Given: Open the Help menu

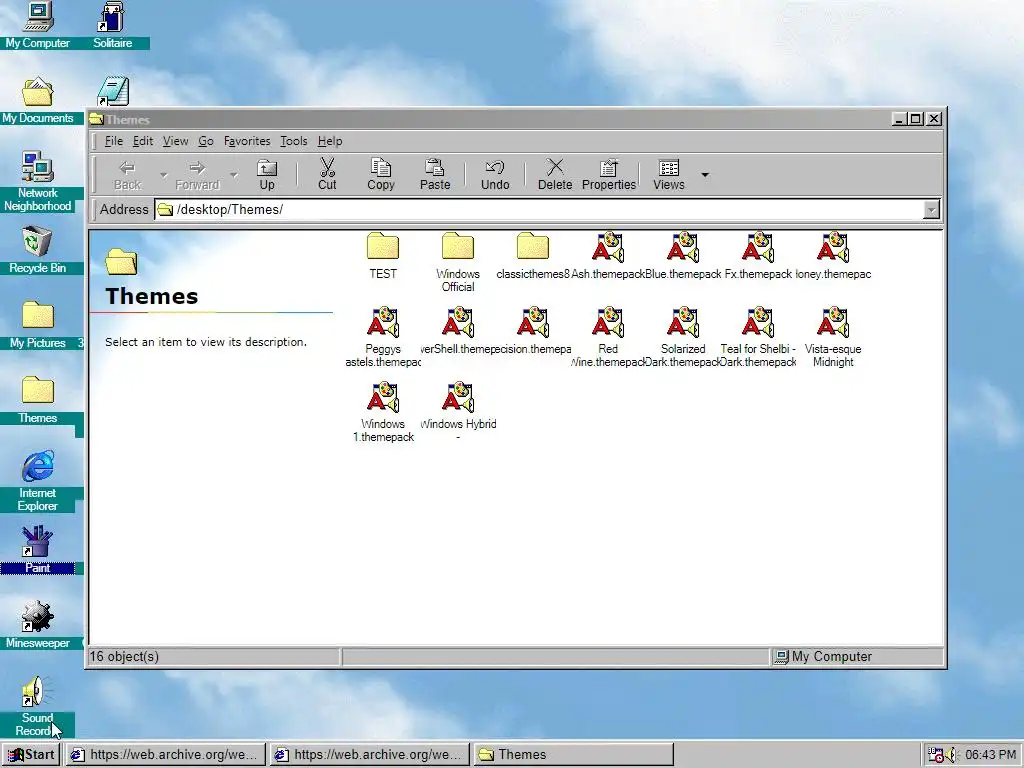Looking at the screenshot, I should coord(330,141).
